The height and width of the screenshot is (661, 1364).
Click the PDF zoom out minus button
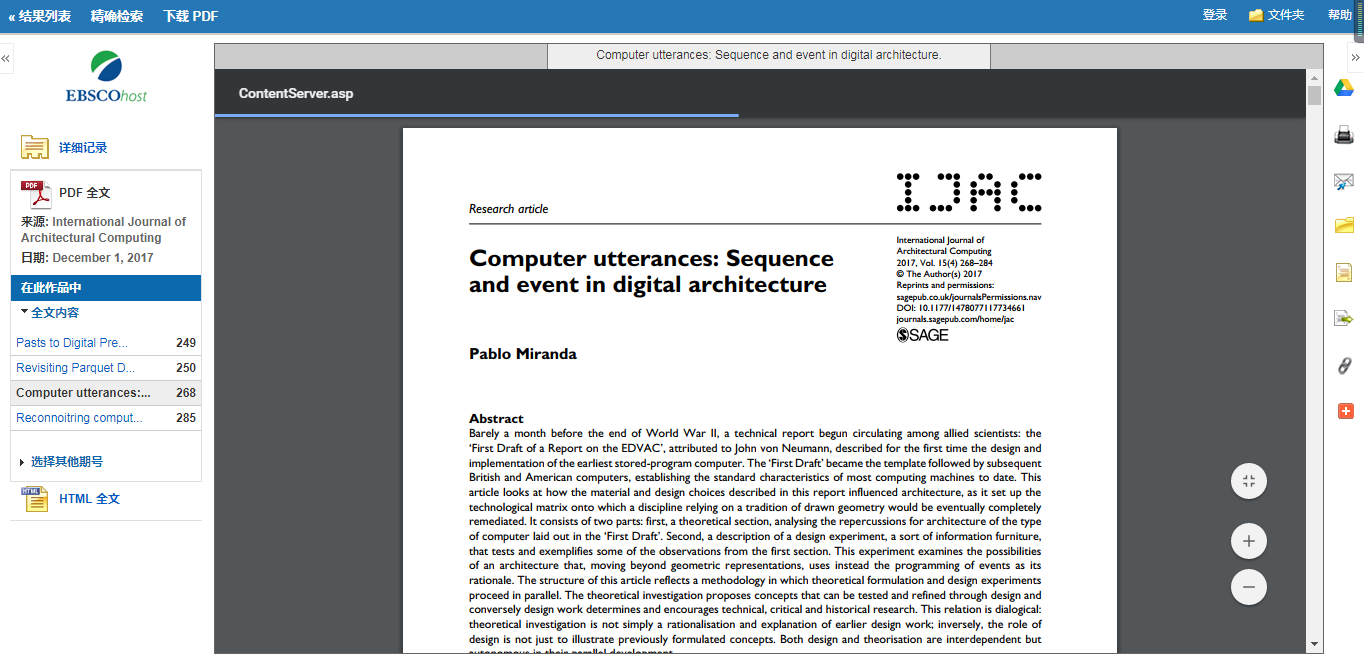[1248, 586]
